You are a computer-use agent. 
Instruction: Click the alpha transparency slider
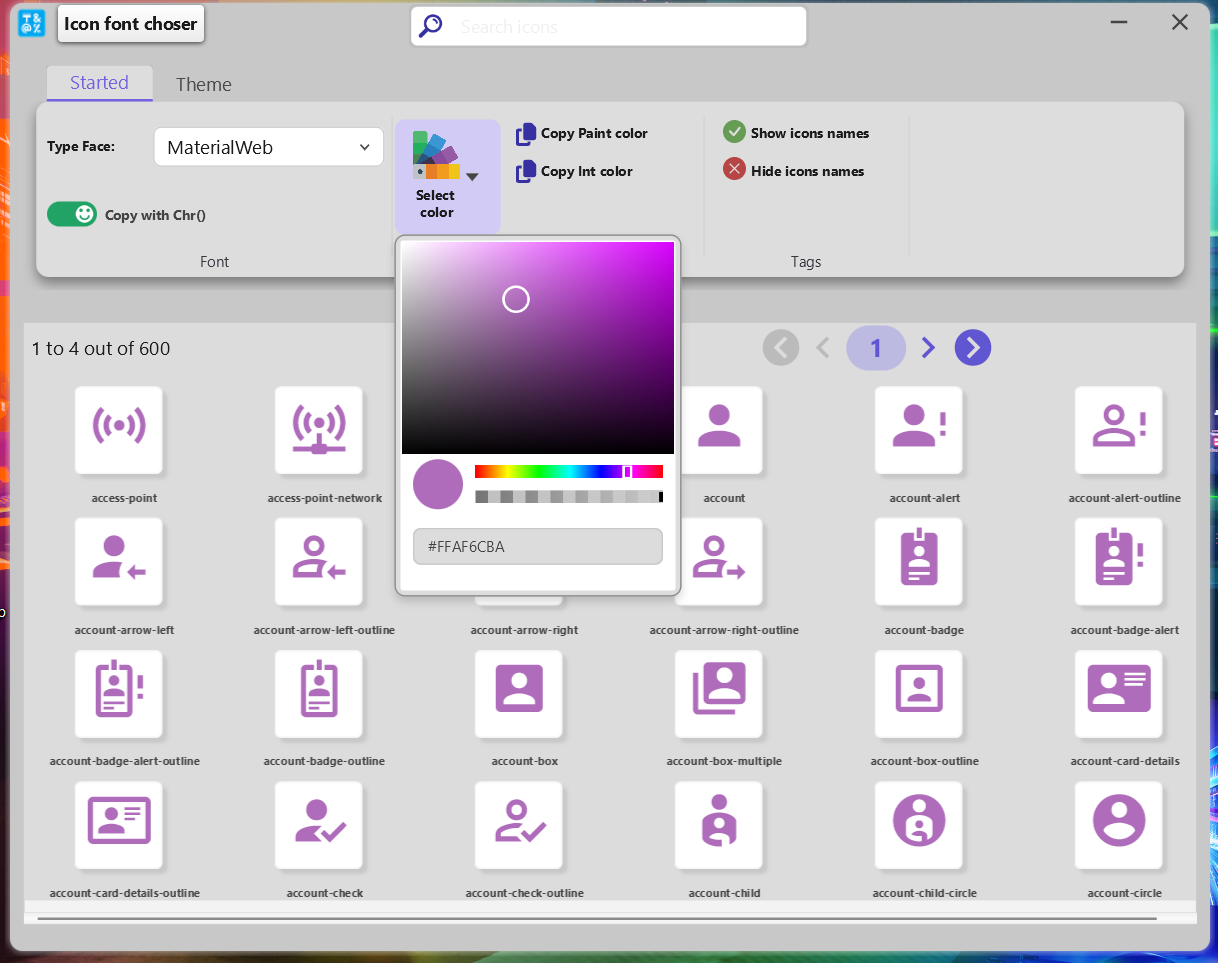pyautogui.click(x=569, y=496)
